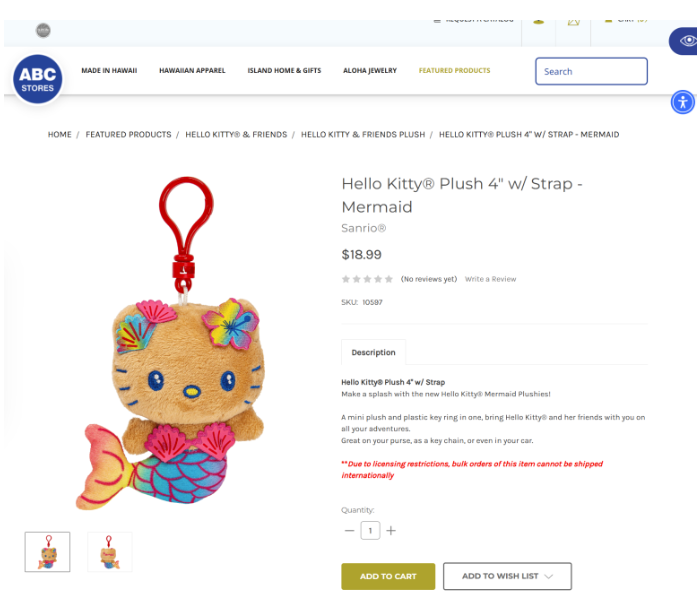Open the Made in Hawaii menu
698x597 pixels.
109,70
